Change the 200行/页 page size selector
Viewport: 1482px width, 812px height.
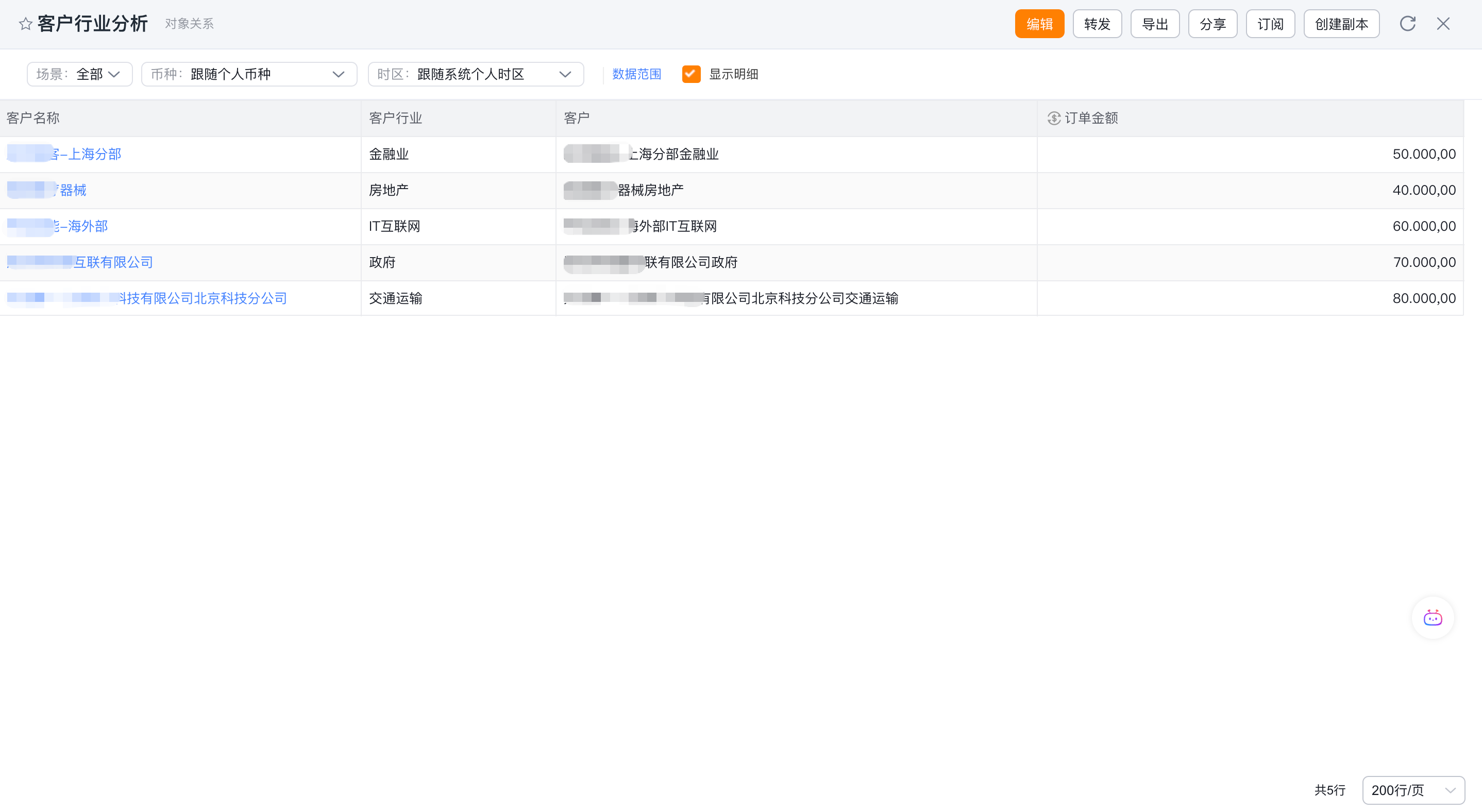tap(1413, 790)
